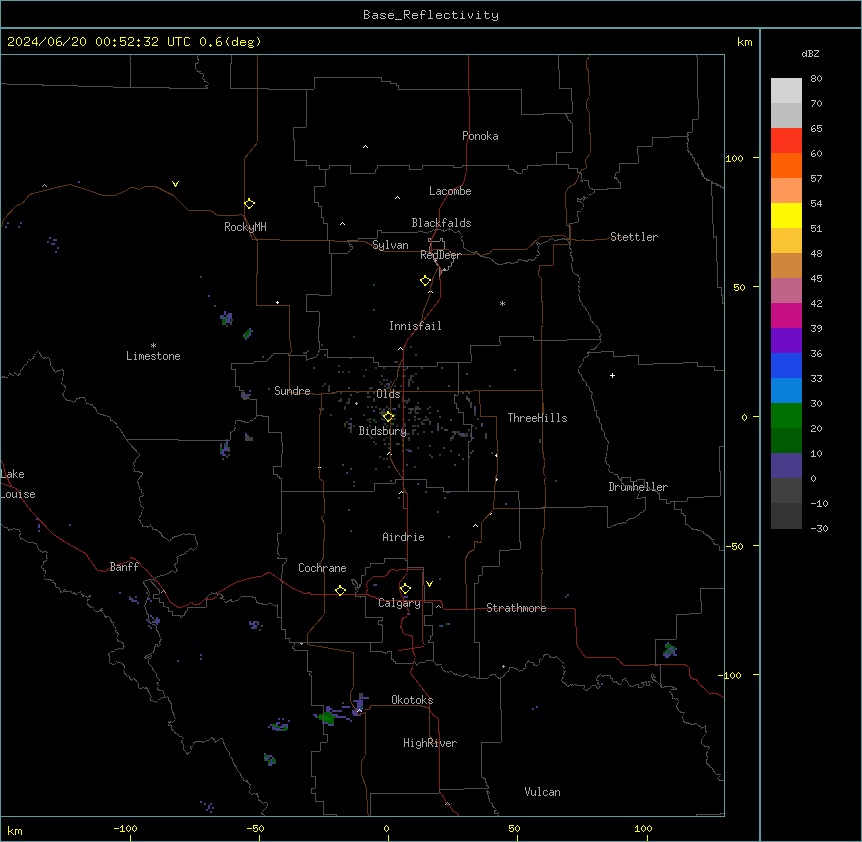
Task: Select the Airdrie city label
Action: 403,537
